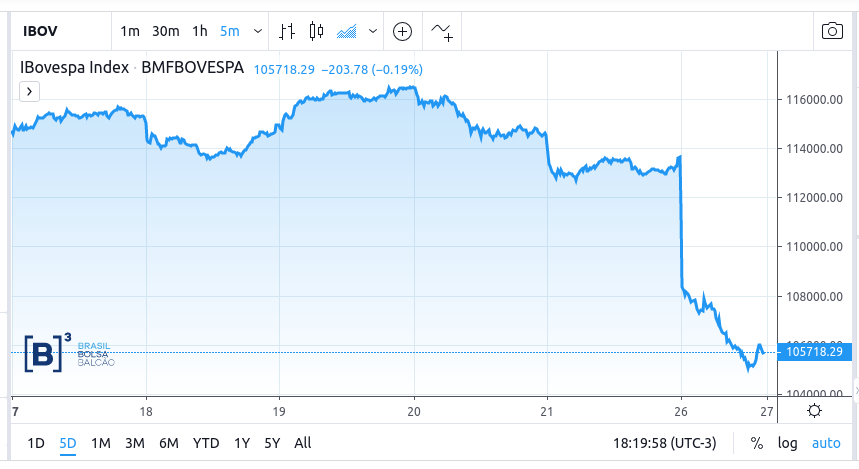Expand the legend collapse arrow button

(30, 91)
